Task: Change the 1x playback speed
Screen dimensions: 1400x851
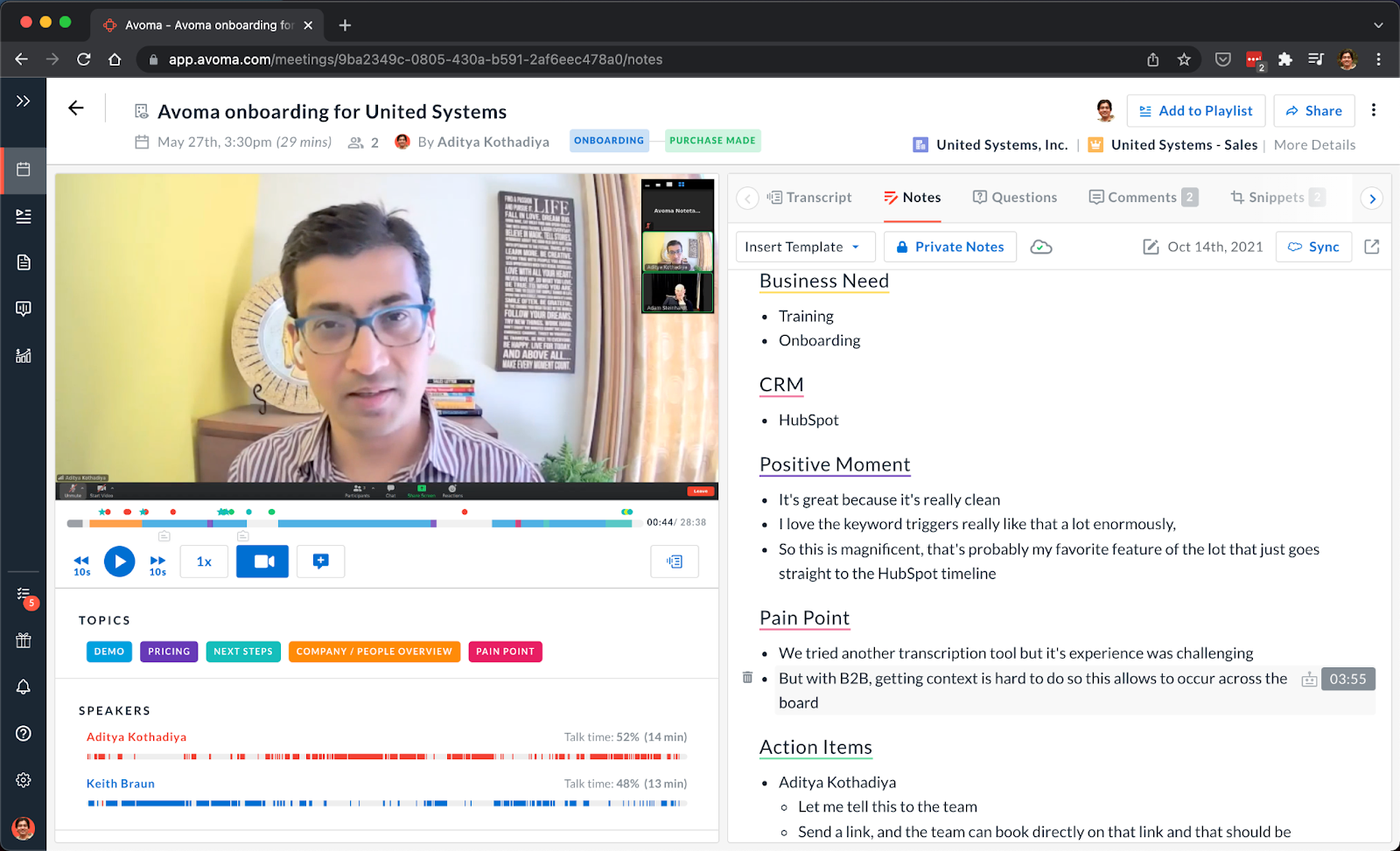Action: [x=204, y=562]
